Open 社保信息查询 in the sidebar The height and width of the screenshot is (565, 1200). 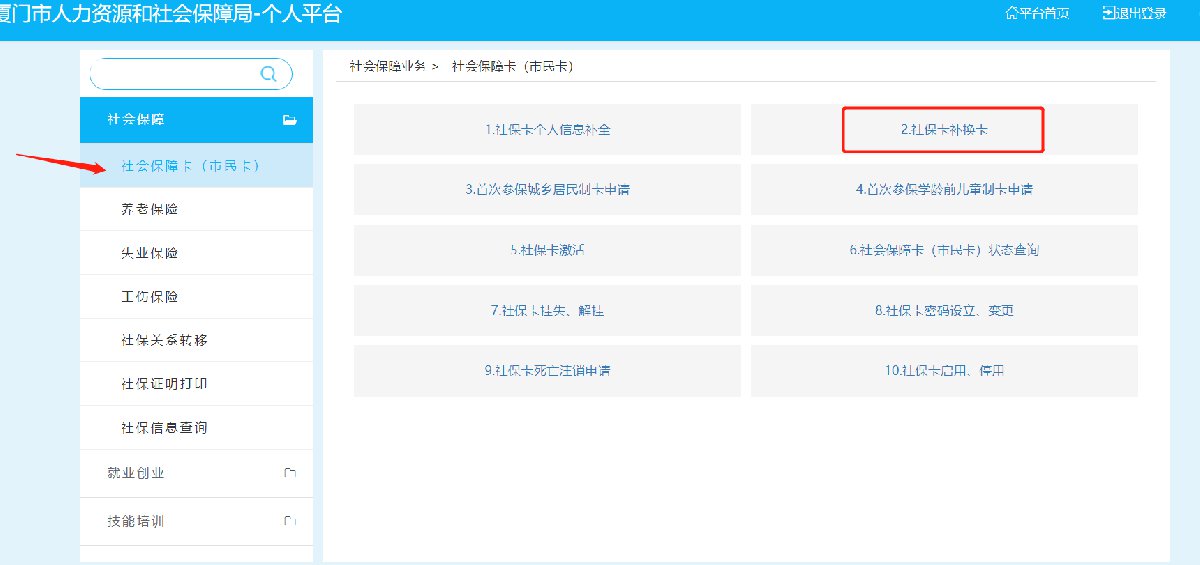[164, 428]
